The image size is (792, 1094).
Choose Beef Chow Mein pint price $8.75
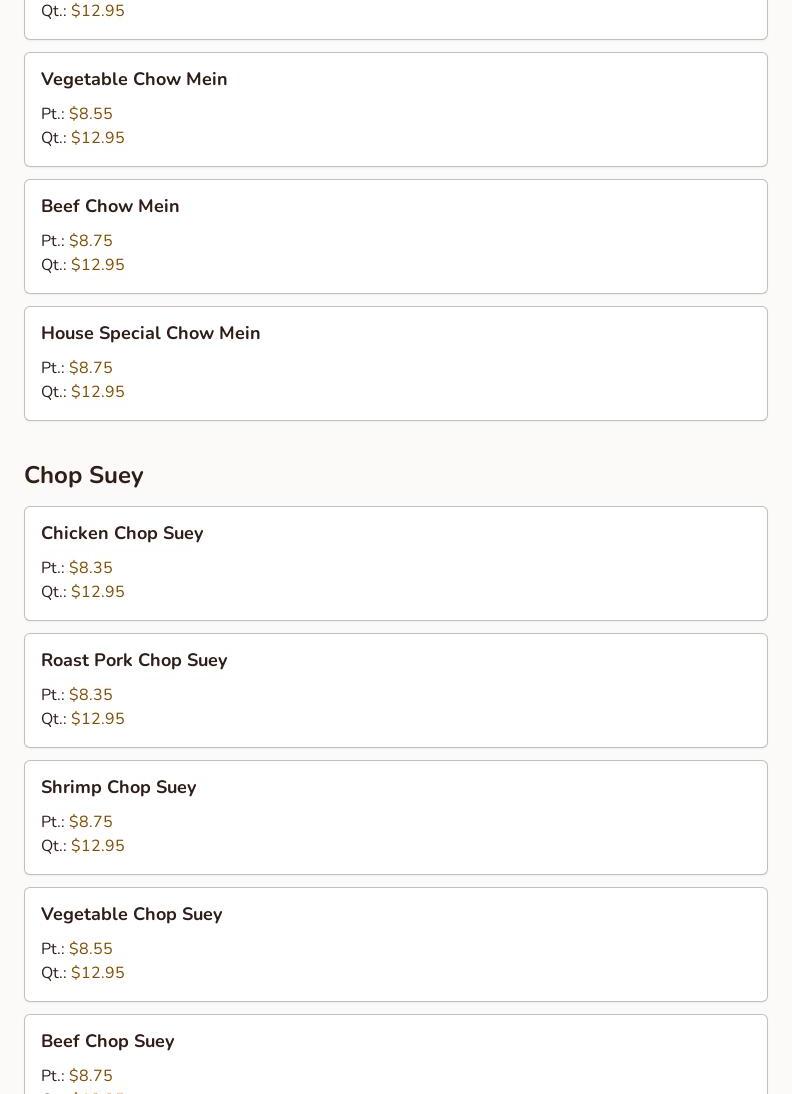(x=91, y=240)
